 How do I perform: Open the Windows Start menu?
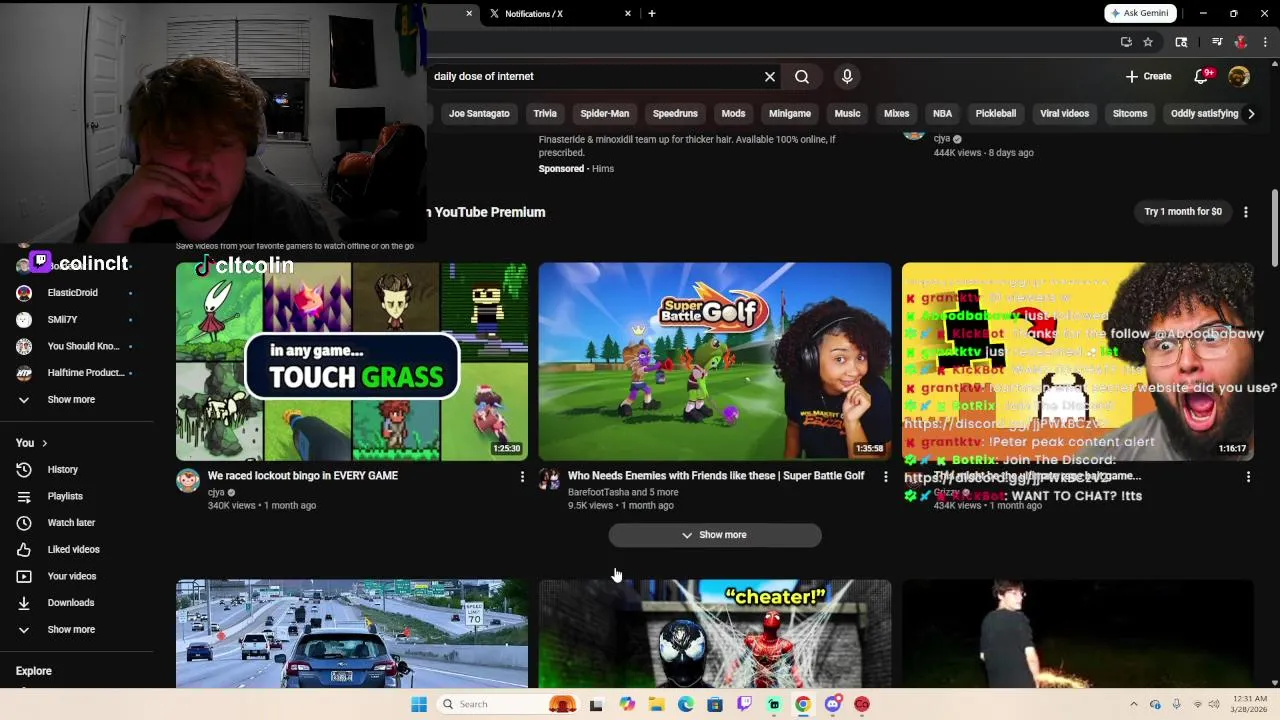419,704
